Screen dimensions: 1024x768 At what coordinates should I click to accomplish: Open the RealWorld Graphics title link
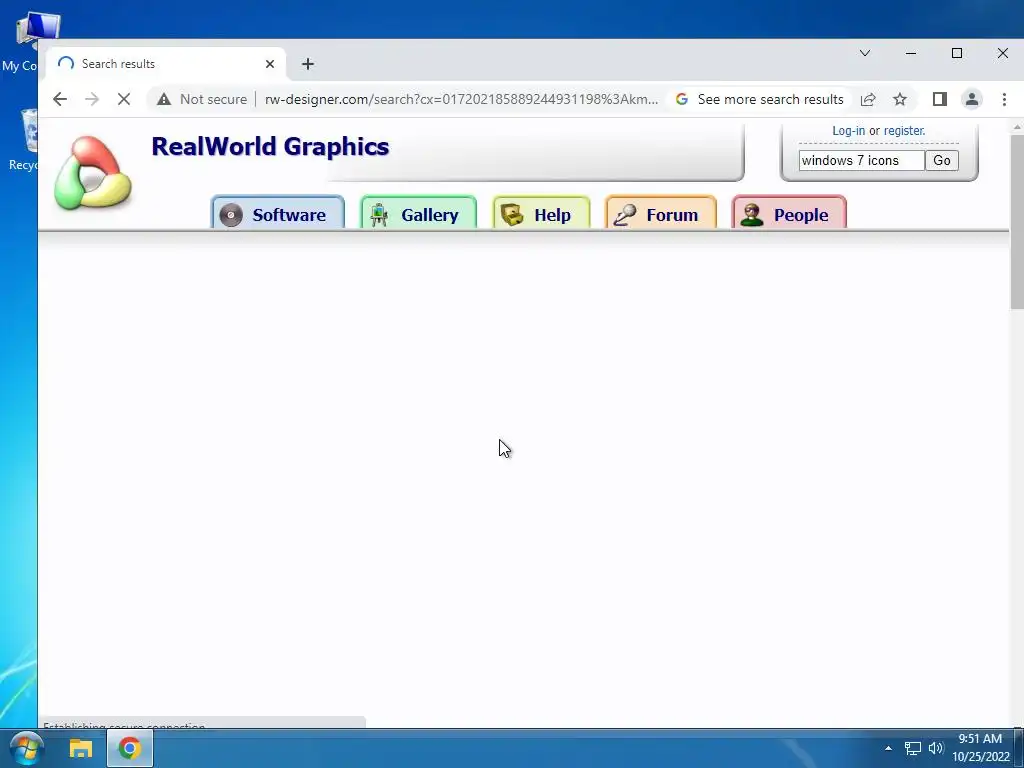(x=270, y=146)
